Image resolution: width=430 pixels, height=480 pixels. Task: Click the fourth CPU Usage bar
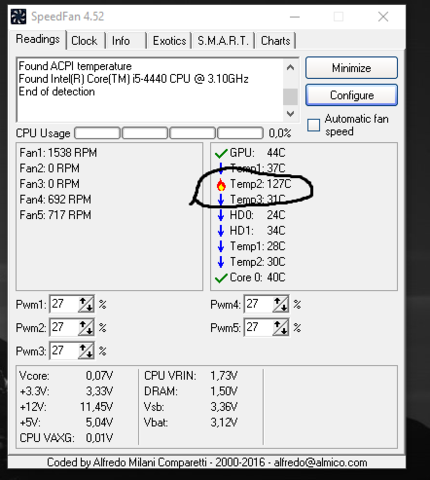[240, 133]
